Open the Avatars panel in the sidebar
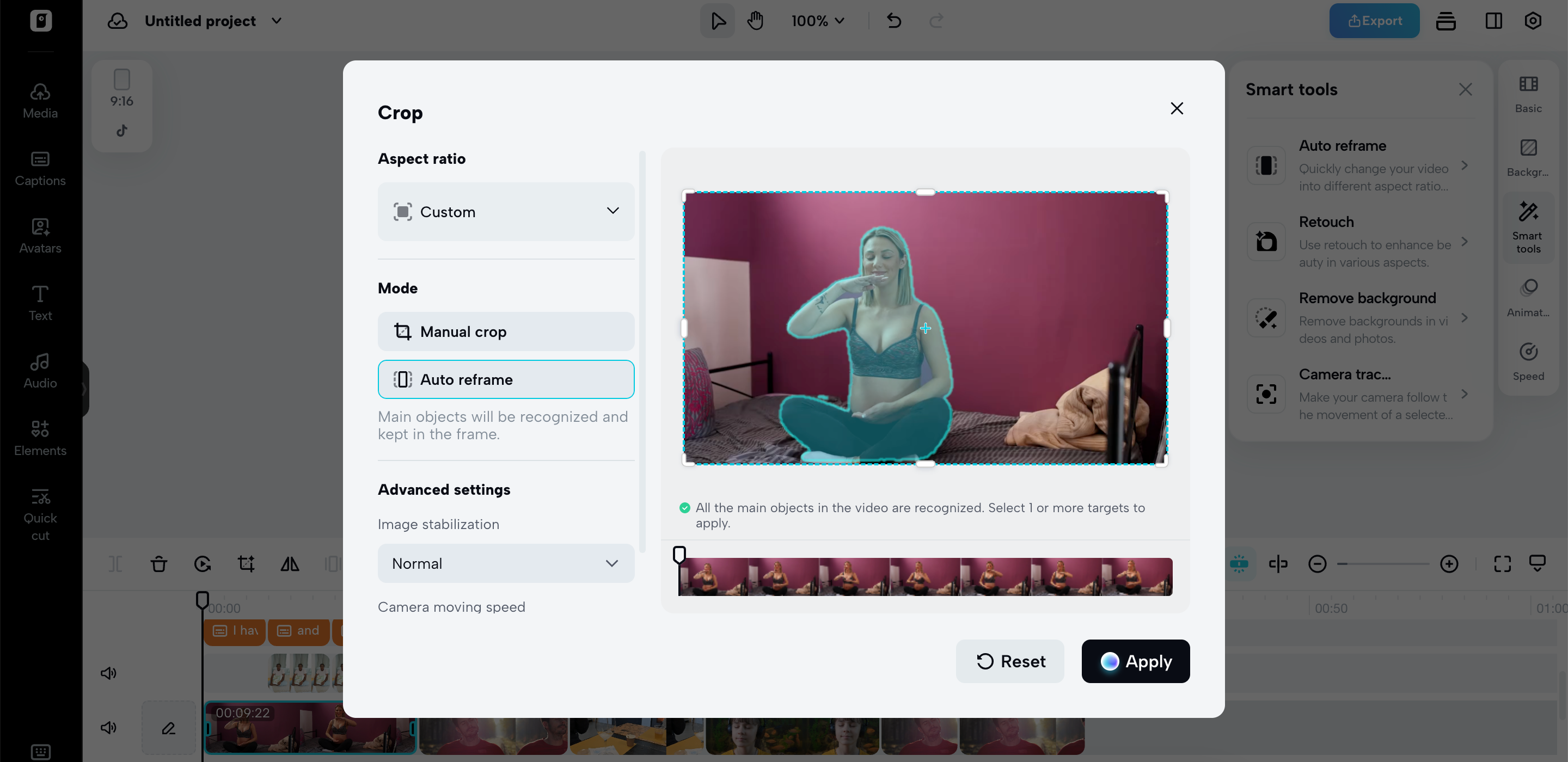Image resolution: width=1568 pixels, height=762 pixels. [40, 236]
